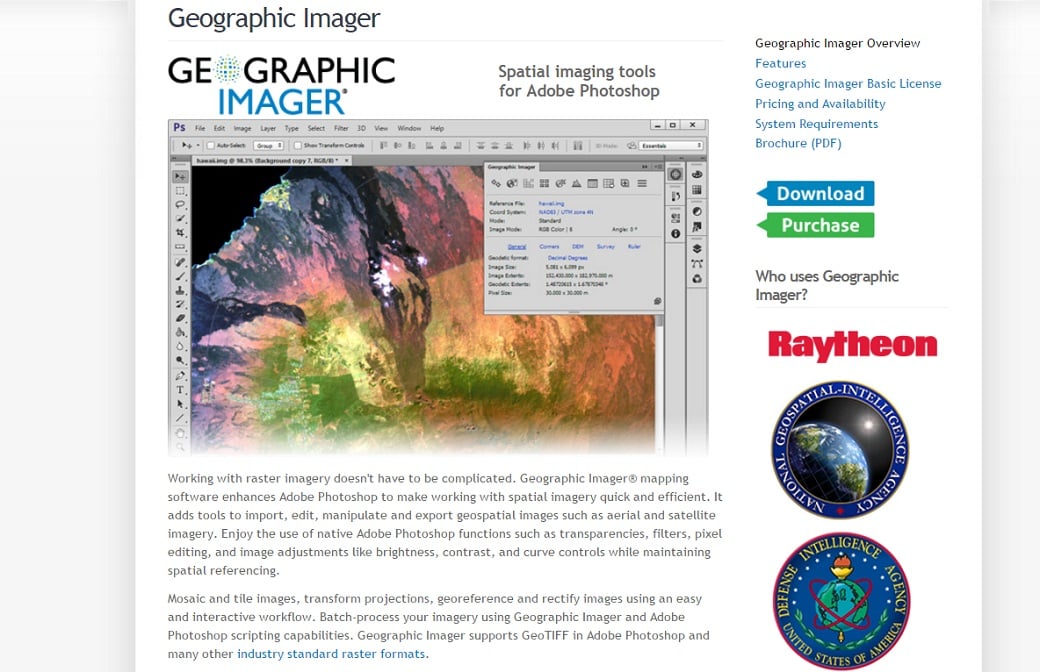Select the Type tool

click(x=180, y=390)
